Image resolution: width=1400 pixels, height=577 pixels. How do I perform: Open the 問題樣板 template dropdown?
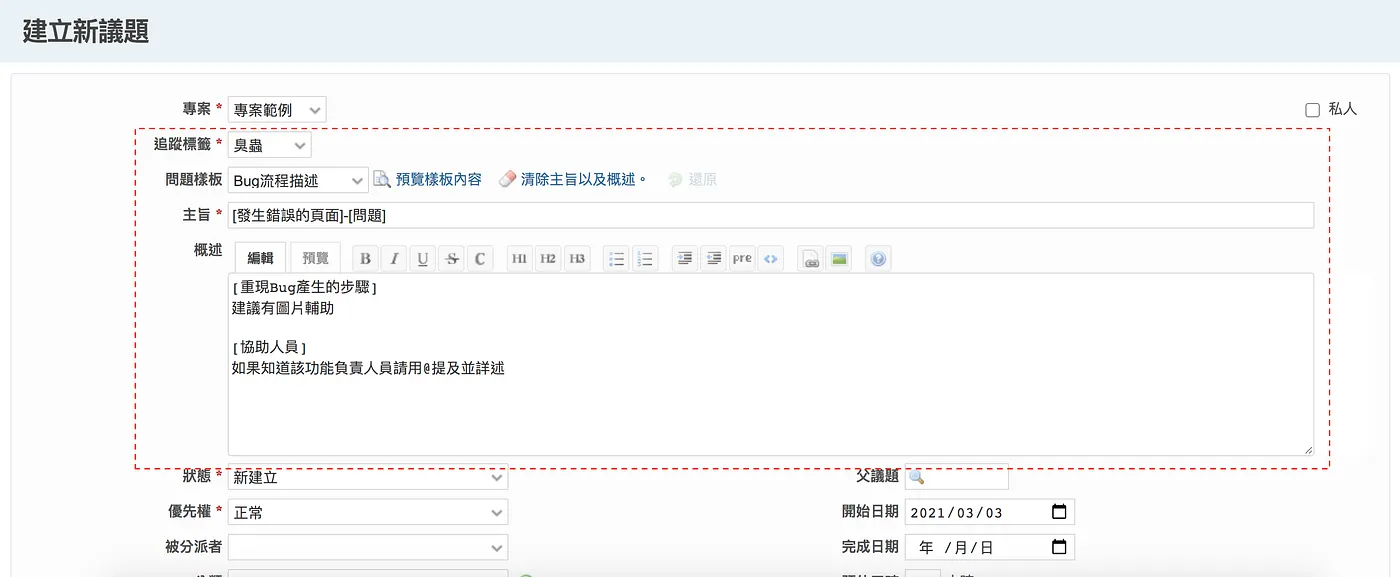click(x=298, y=180)
